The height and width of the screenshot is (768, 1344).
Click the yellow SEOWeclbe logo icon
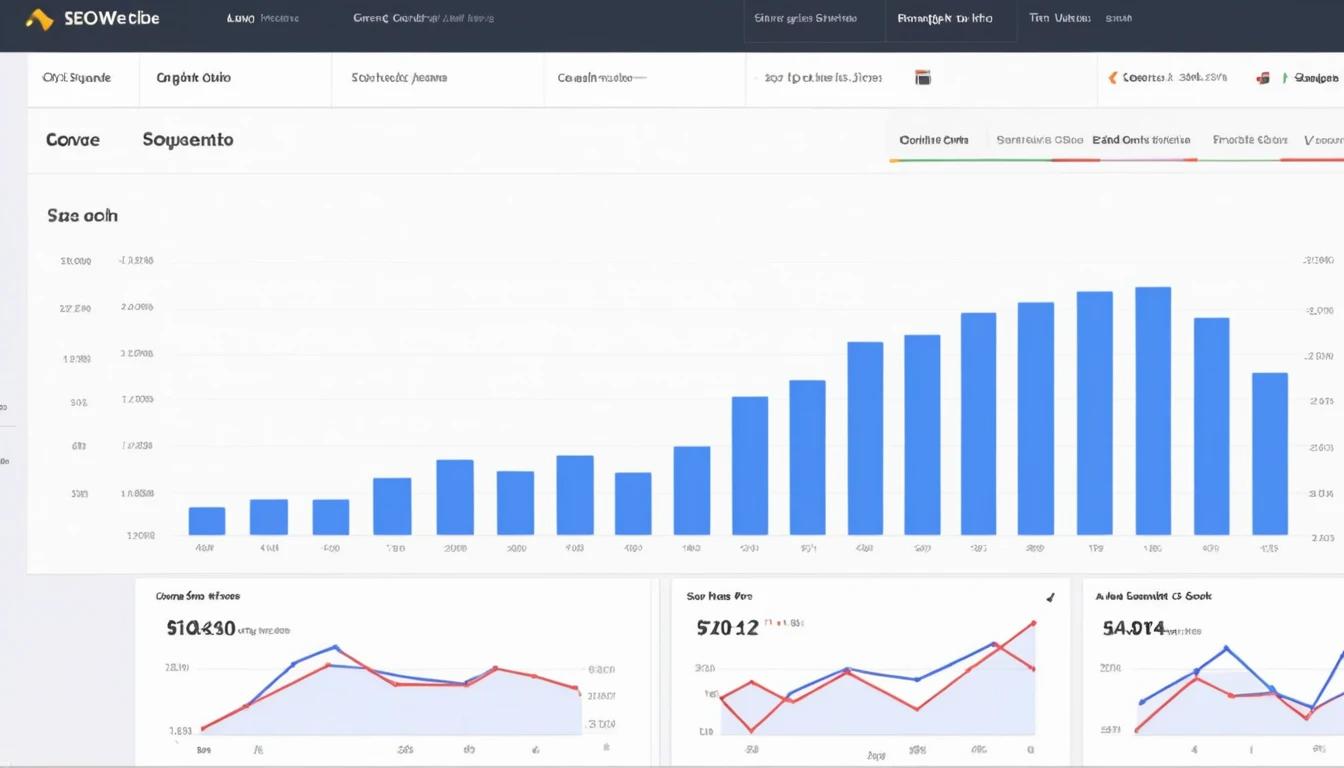39,19
